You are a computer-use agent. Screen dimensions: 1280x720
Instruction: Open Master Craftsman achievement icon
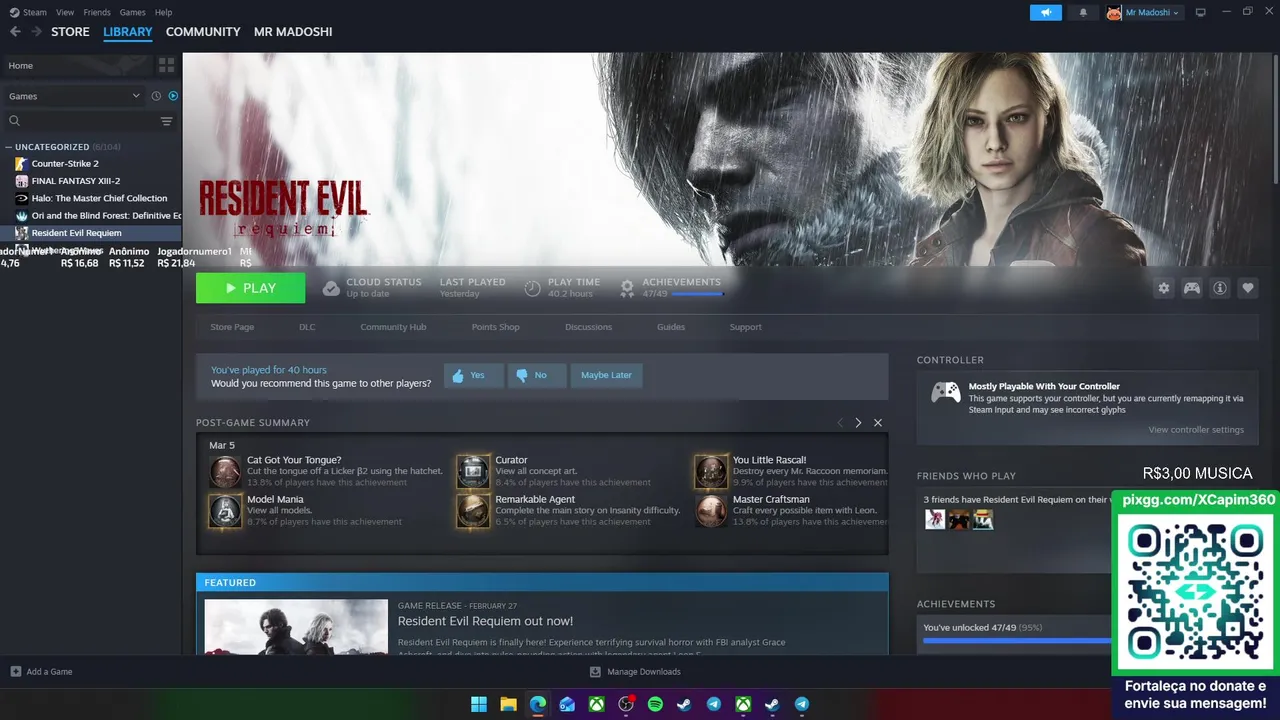pyautogui.click(x=711, y=511)
